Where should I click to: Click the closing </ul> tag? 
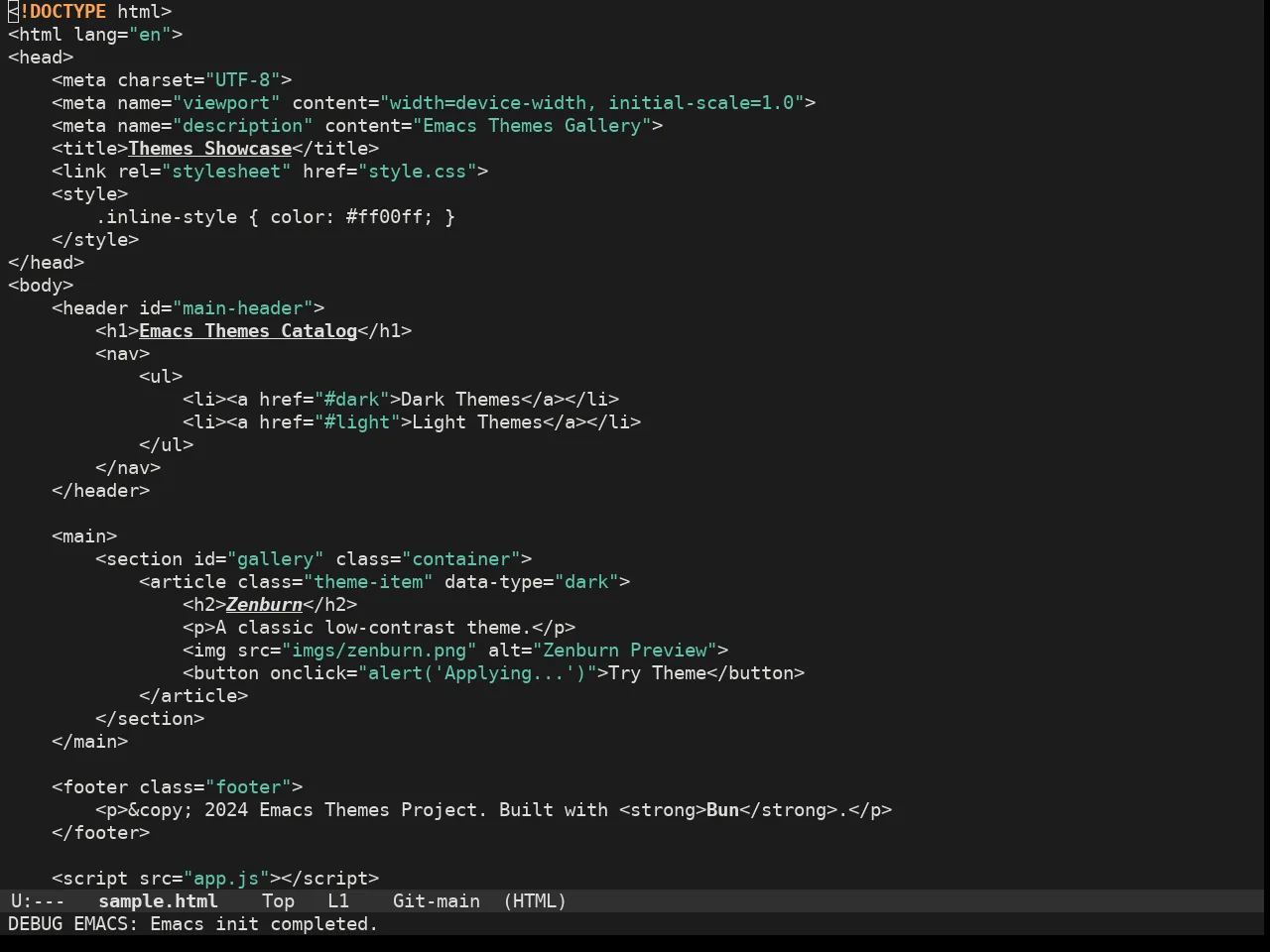click(167, 445)
